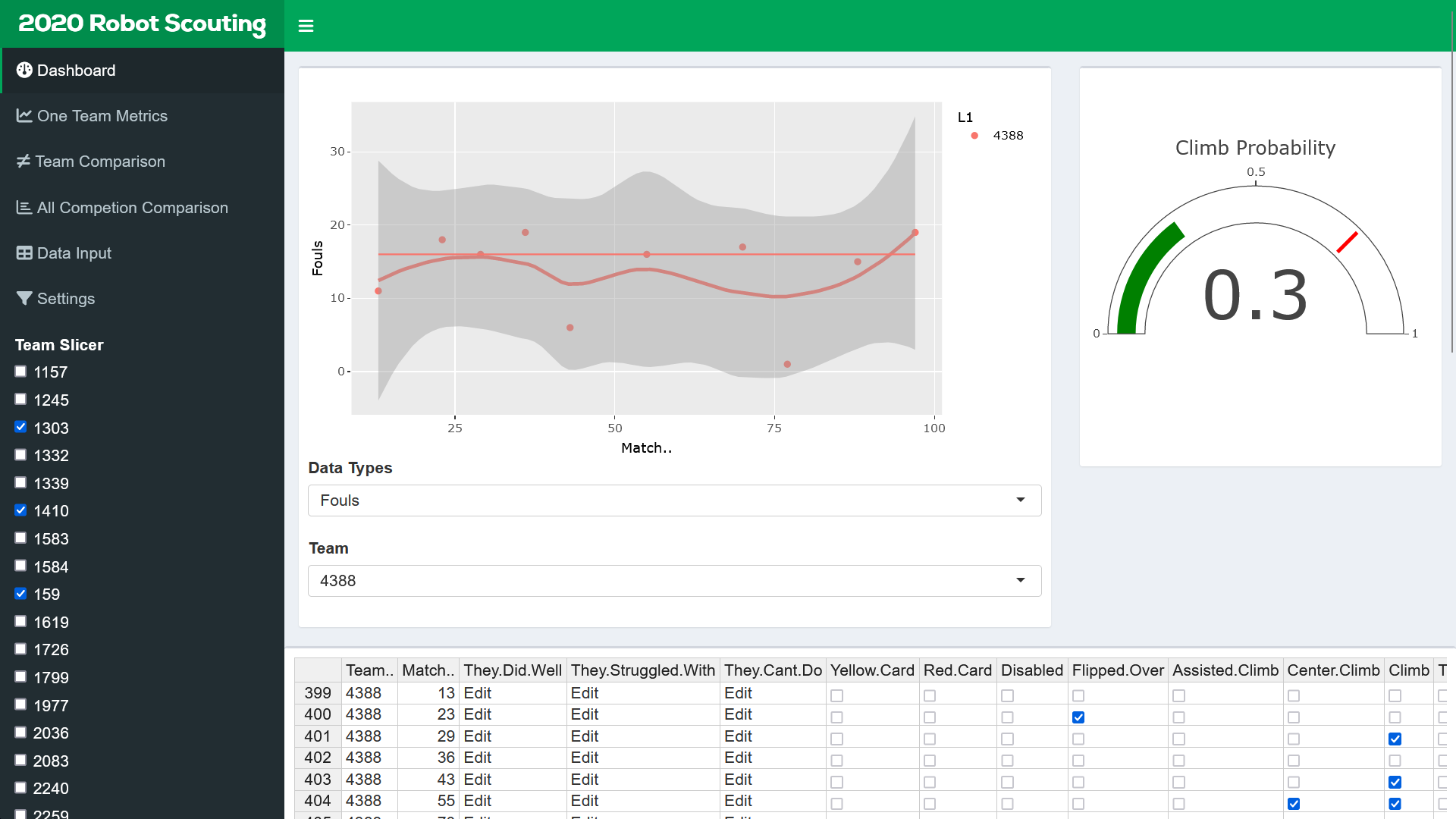Open the Data Types Fouls dropdown
Image resolution: width=1456 pixels, height=819 pixels.
point(674,500)
